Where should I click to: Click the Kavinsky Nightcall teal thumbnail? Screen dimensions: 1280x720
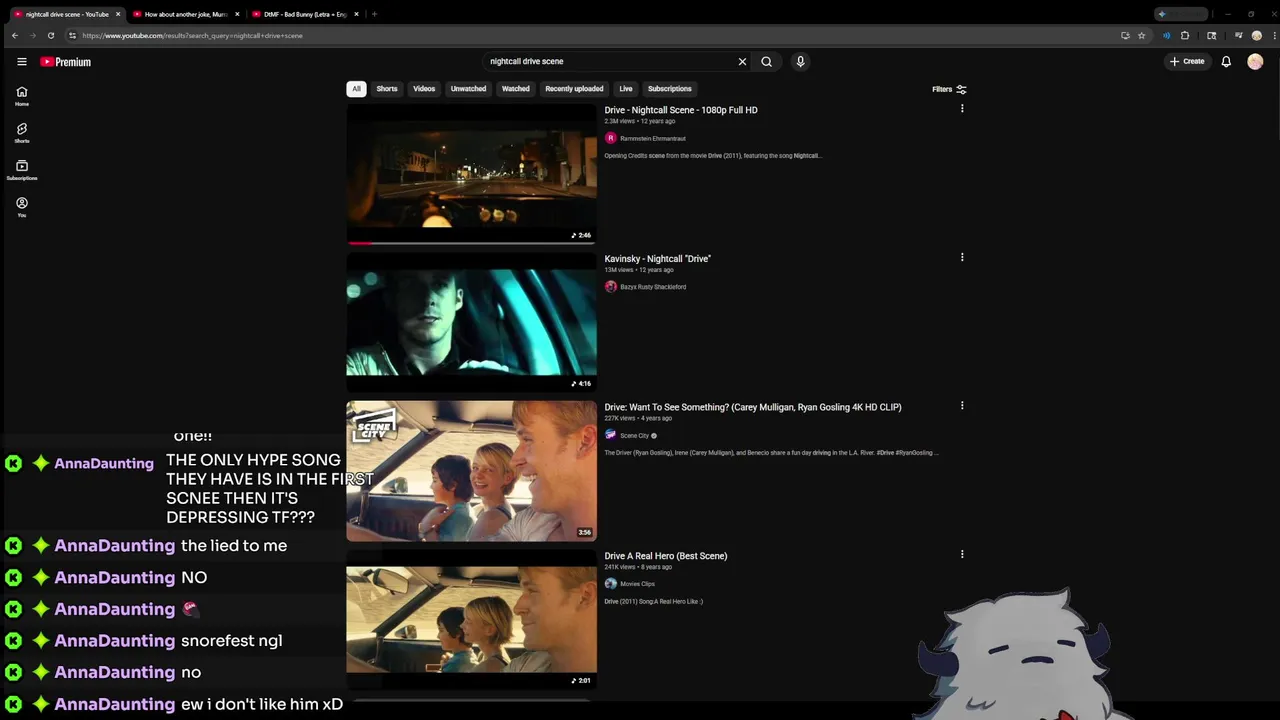[471, 322]
